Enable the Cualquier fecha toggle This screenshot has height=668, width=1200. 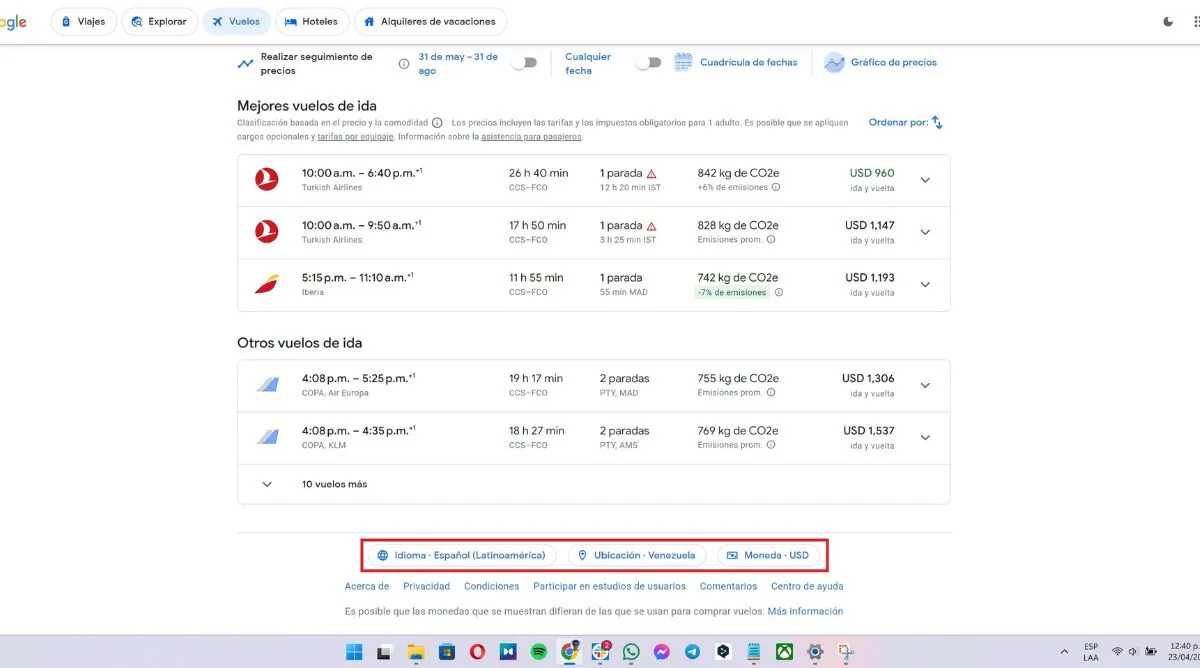tap(648, 62)
